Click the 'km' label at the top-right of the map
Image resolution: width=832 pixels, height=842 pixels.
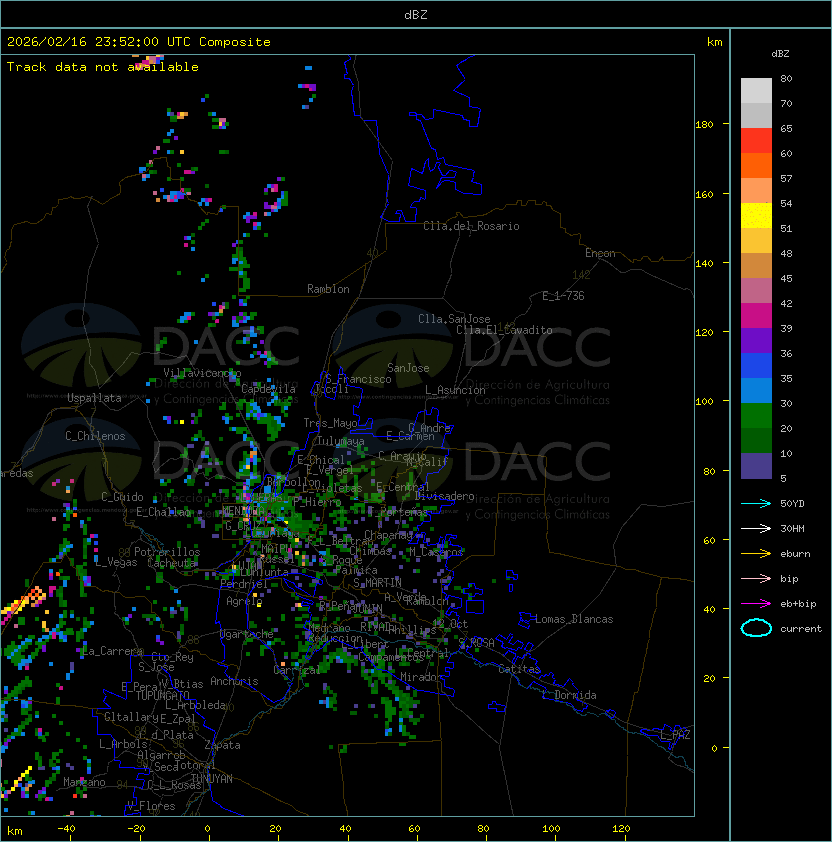714,42
